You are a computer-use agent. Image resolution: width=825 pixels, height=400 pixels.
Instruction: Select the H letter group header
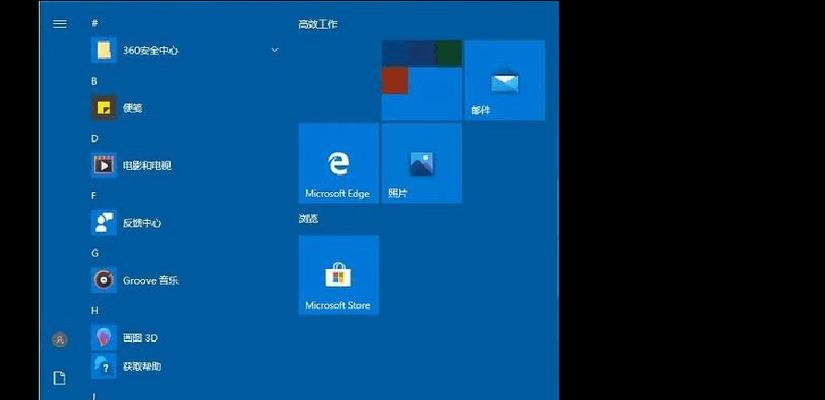tap(95, 311)
